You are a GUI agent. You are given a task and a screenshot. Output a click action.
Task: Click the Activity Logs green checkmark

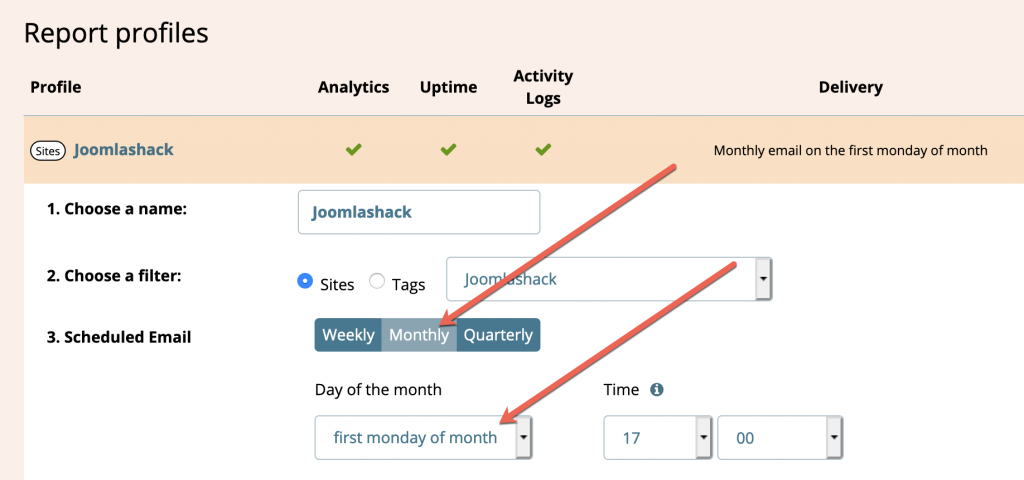point(543,150)
